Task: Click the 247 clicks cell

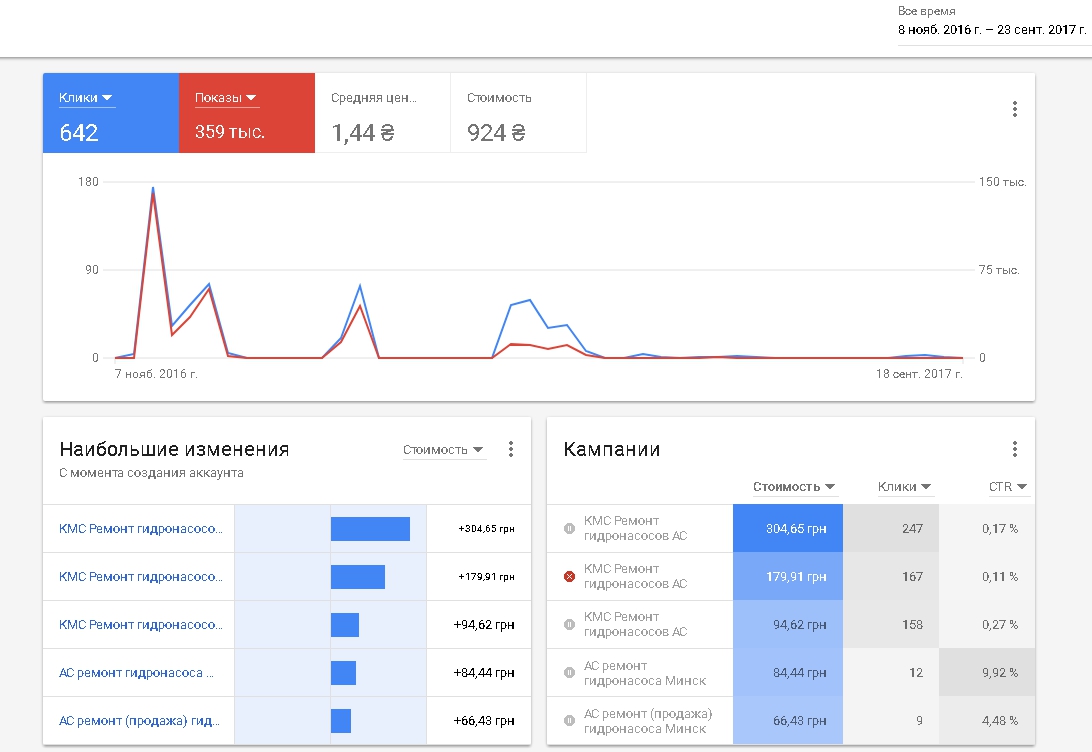Action: tap(891, 528)
